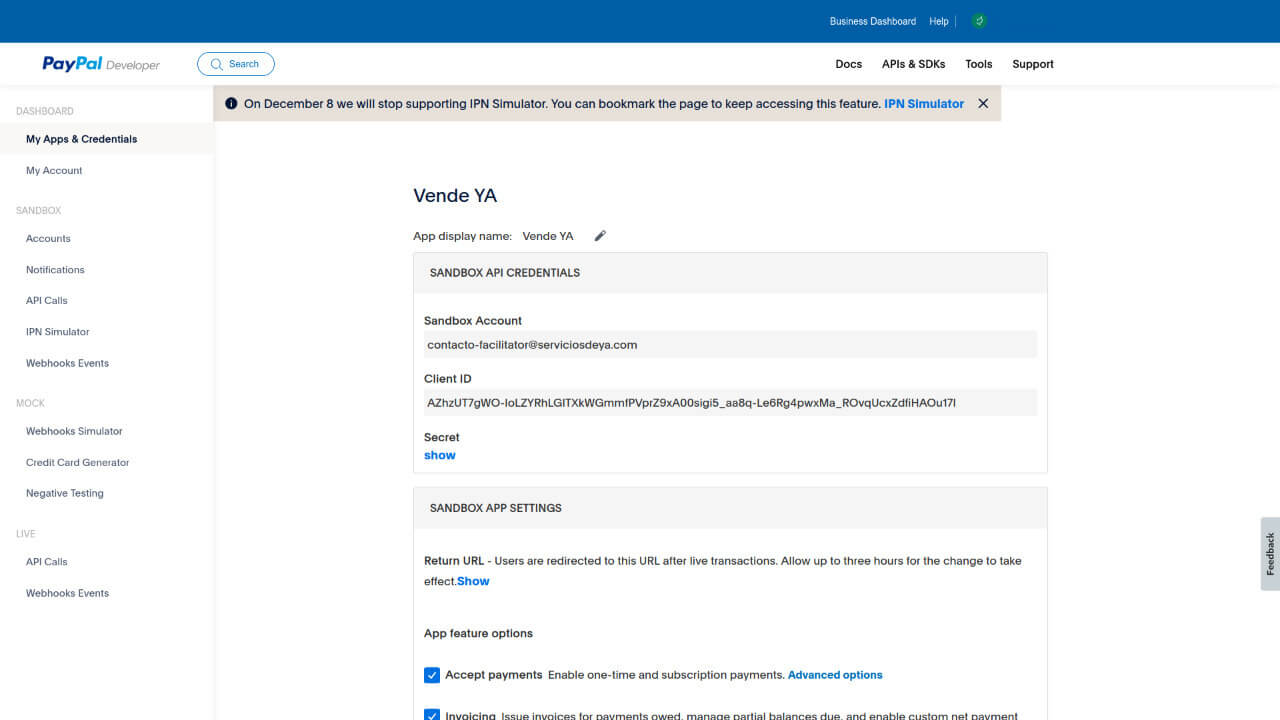Image resolution: width=1280 pixels, height=720 pixels.
Task: Click the Help link in the top bar
Action: pos(938,21)
